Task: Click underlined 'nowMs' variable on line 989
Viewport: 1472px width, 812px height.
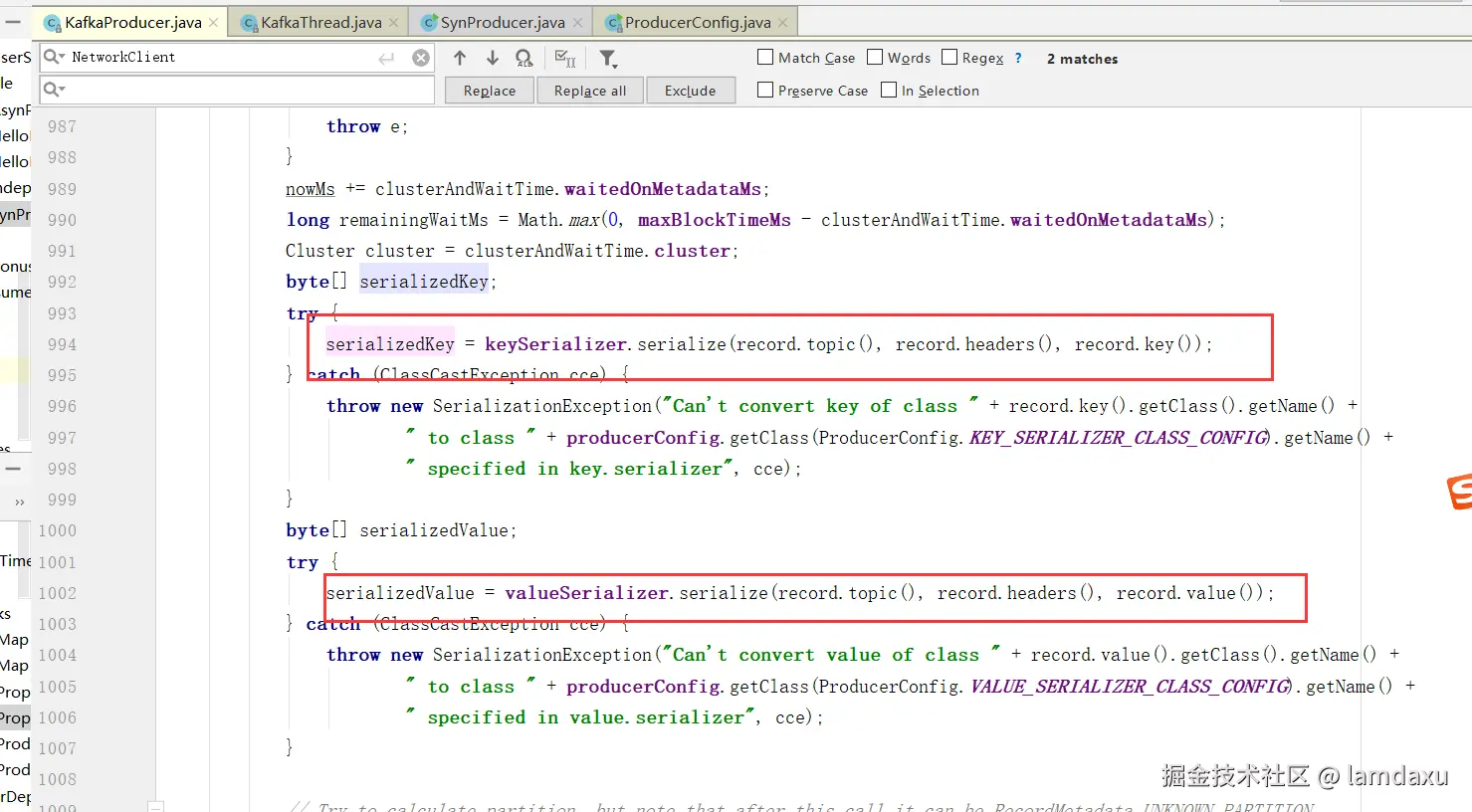Action: pos(311,189)
